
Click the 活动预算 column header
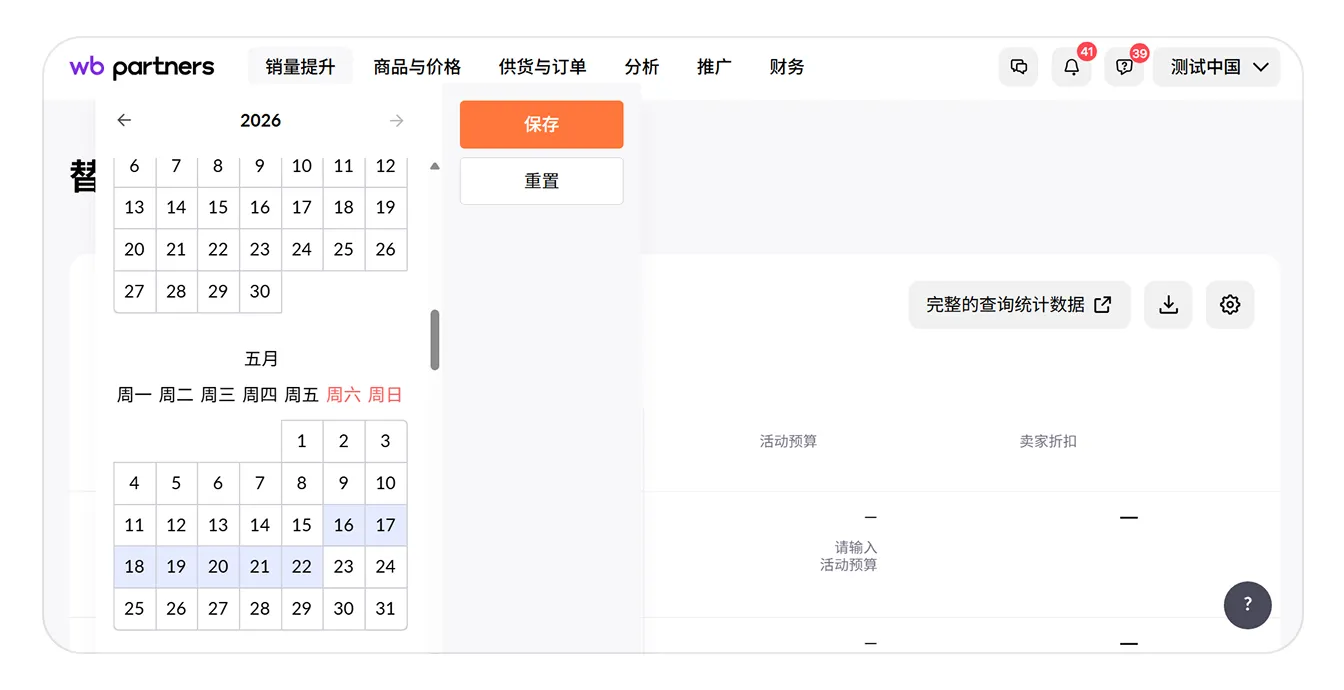pos(788,441)
